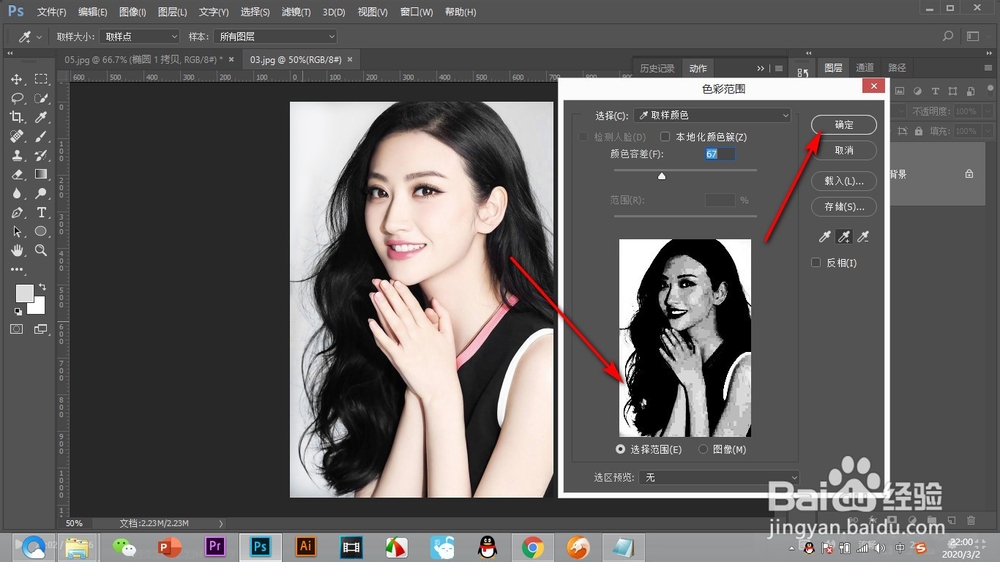The width and height of the screenshot is (1000, 562).
Task: Click the Fuzziness value input field
Action: (719, 154)
